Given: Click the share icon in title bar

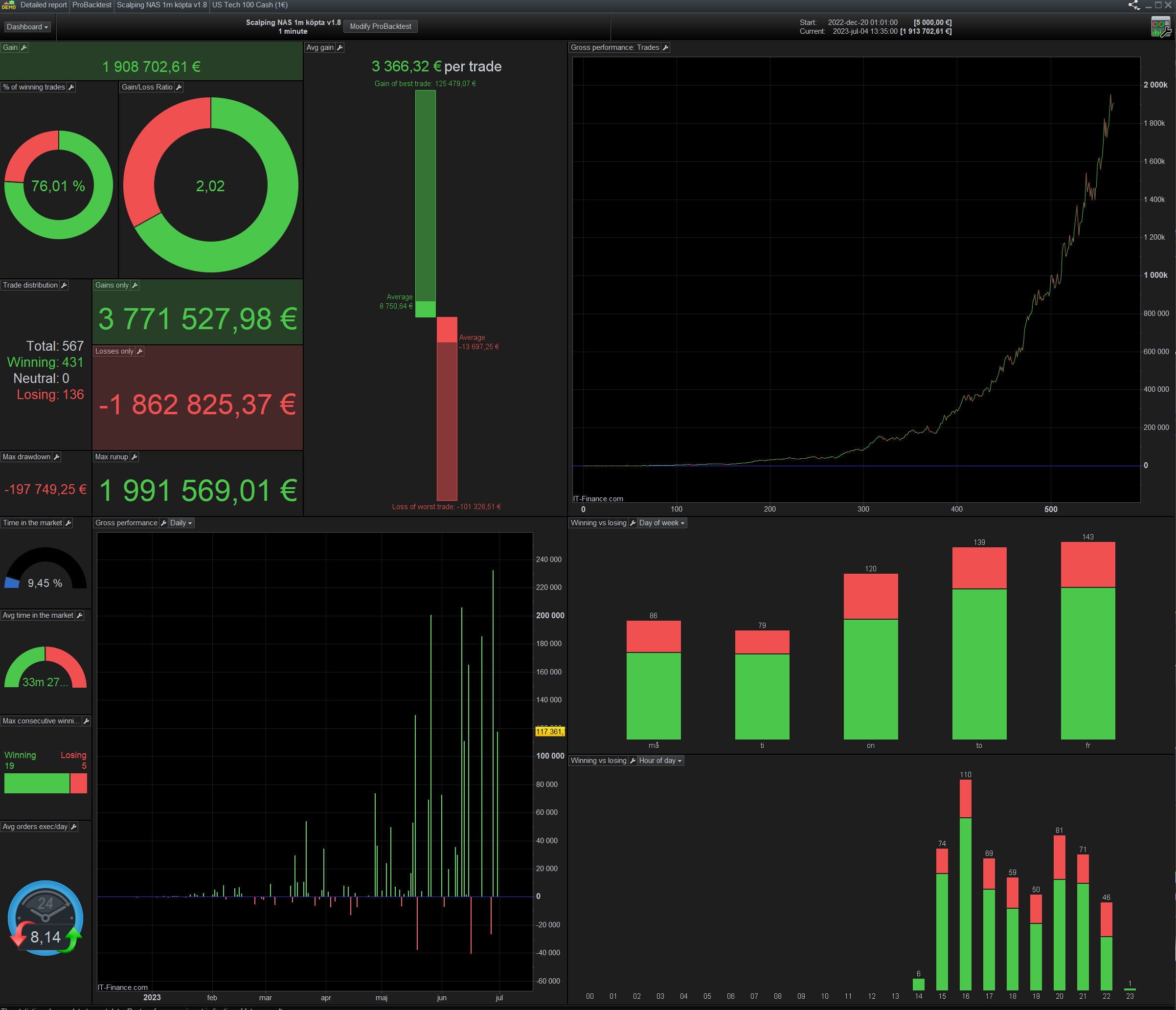Looking at the screenshot, I should 1133,6.
